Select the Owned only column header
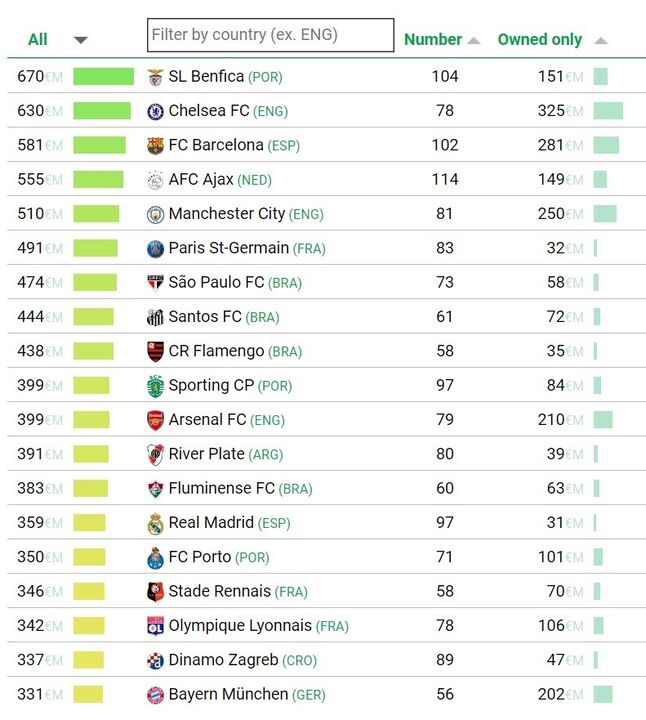 [x=539, y=40]
